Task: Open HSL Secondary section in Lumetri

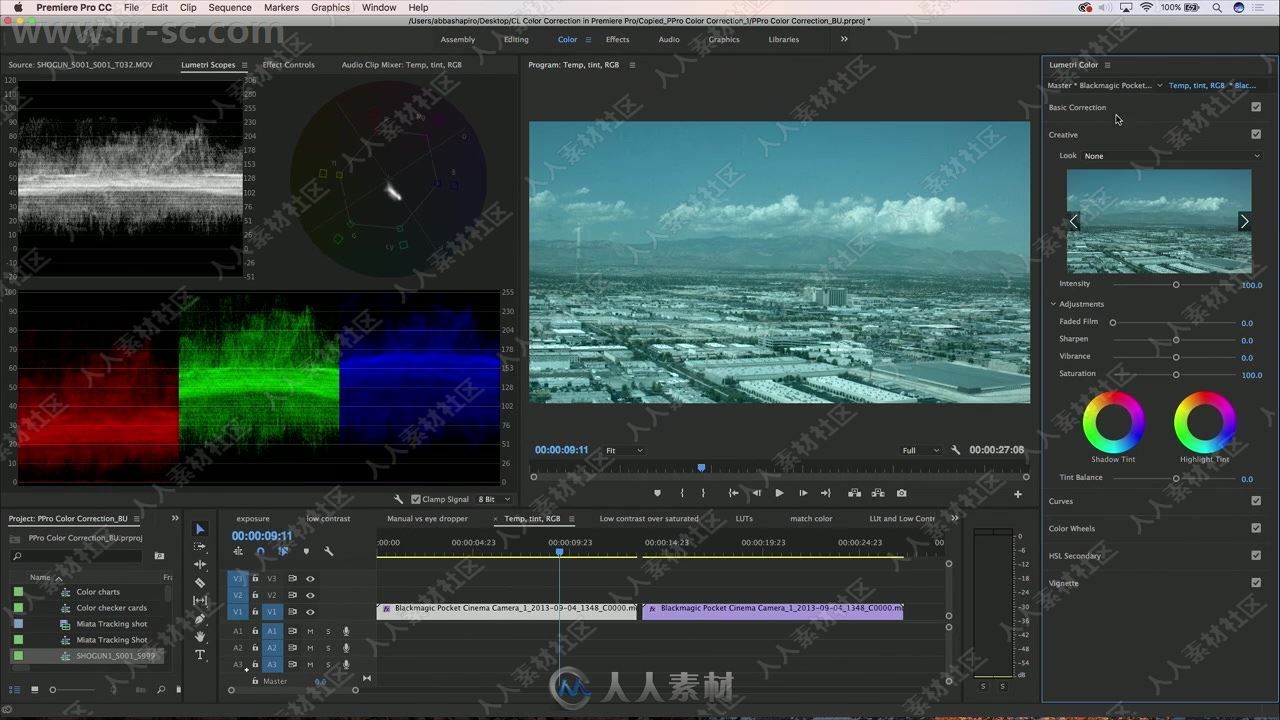Action: pyautogui.click(x=1075, y=555)
